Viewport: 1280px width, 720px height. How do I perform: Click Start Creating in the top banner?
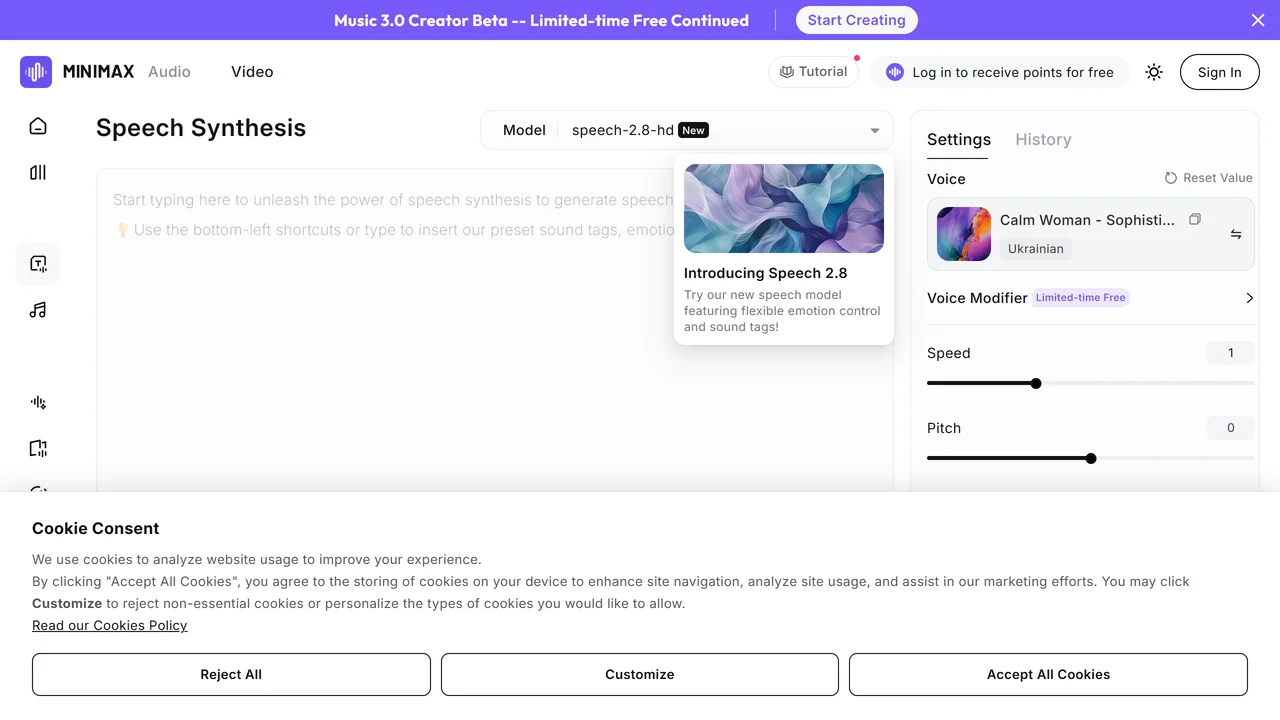[857, 20]
